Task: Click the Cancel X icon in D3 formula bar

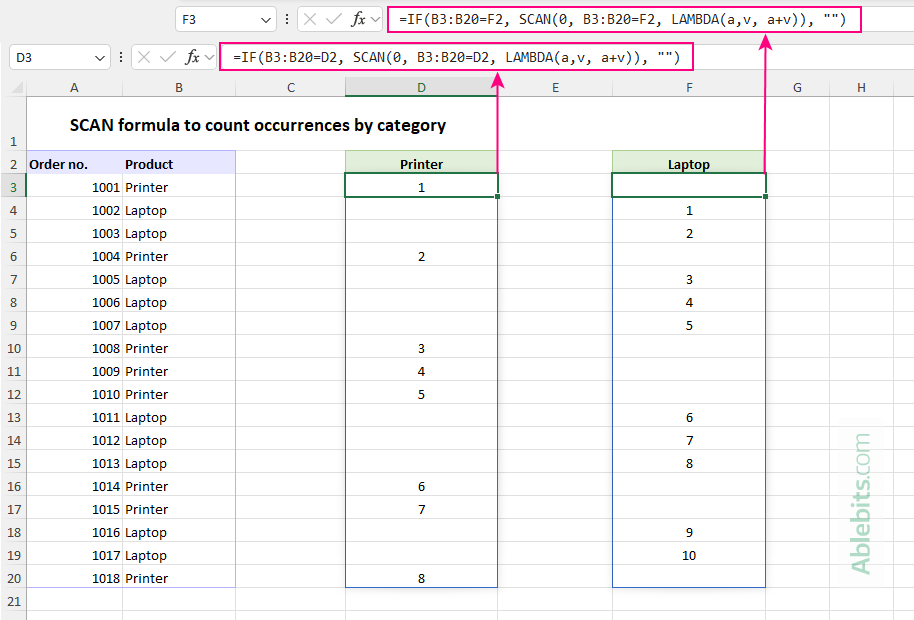Action: (144, 57)
